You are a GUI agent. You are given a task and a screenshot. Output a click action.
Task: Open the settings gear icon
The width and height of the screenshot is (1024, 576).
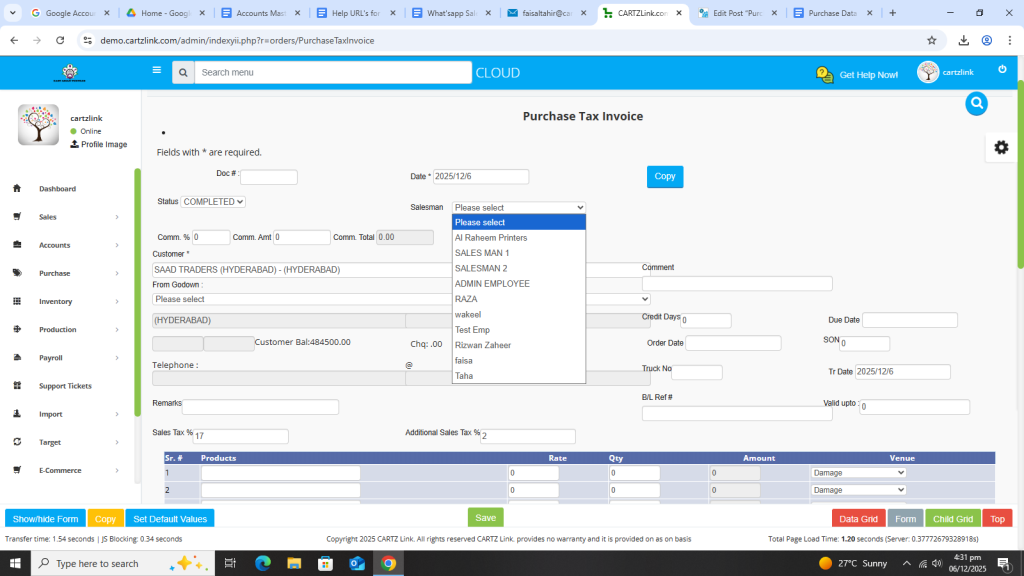(x=1000, y=147)
